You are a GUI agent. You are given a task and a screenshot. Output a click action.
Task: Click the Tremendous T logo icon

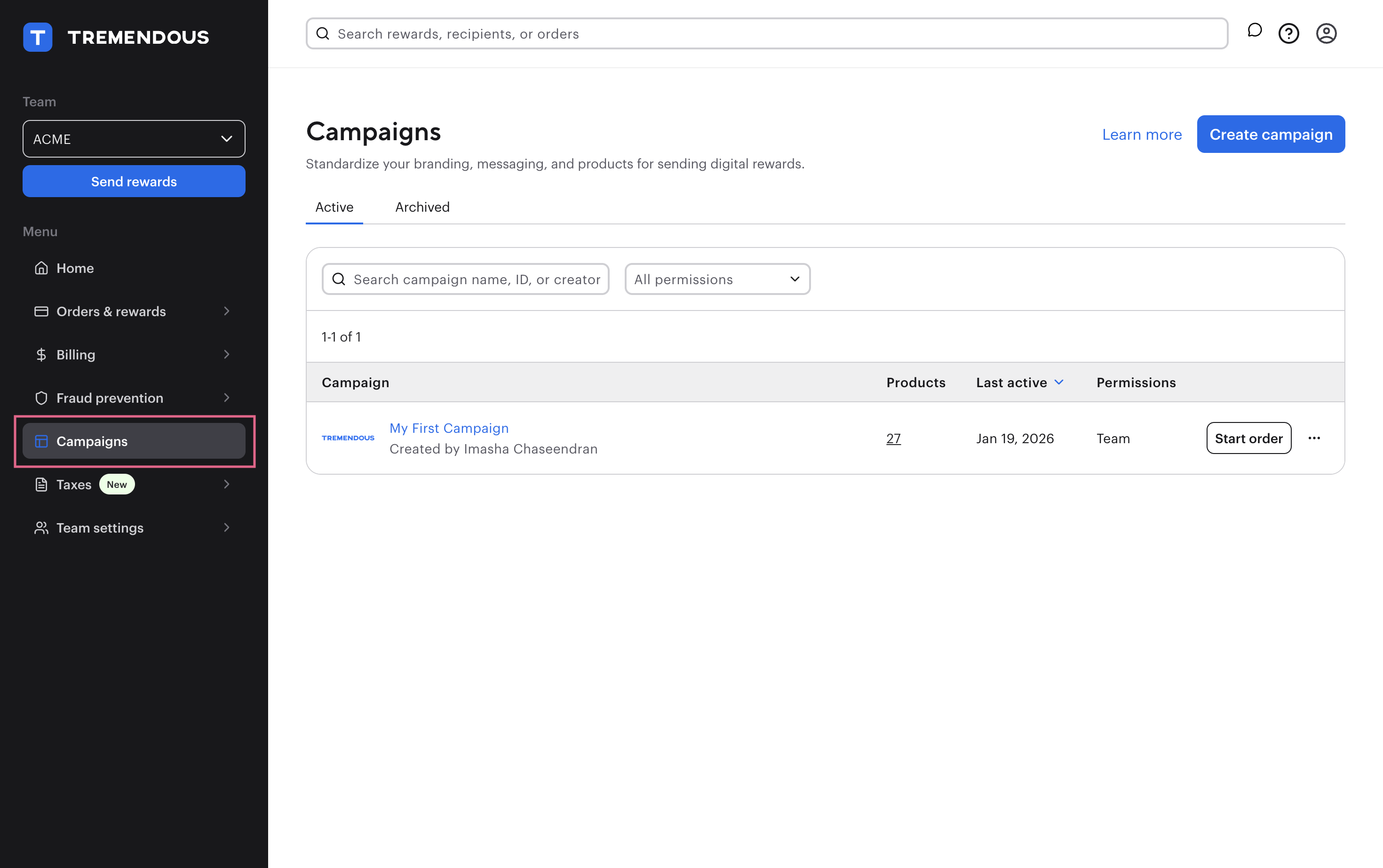(38, 37)
